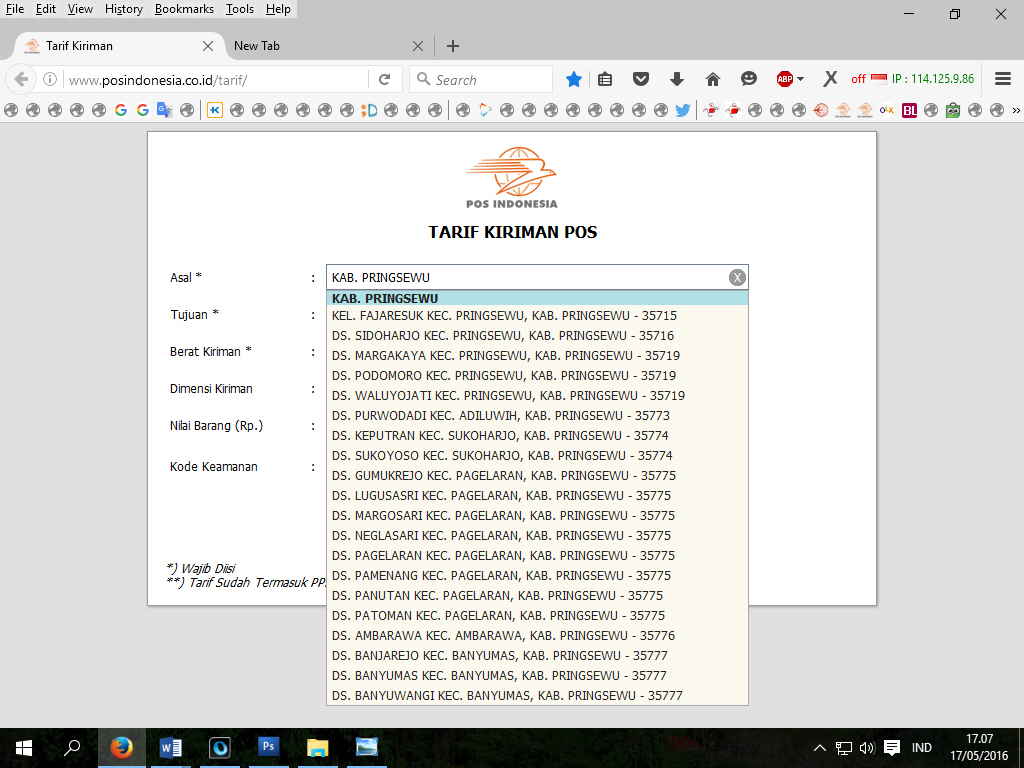The width and height of the screenshot is (1024, 768).
Task: Clear the Asal field with X
Action: [x=737, y=278]
